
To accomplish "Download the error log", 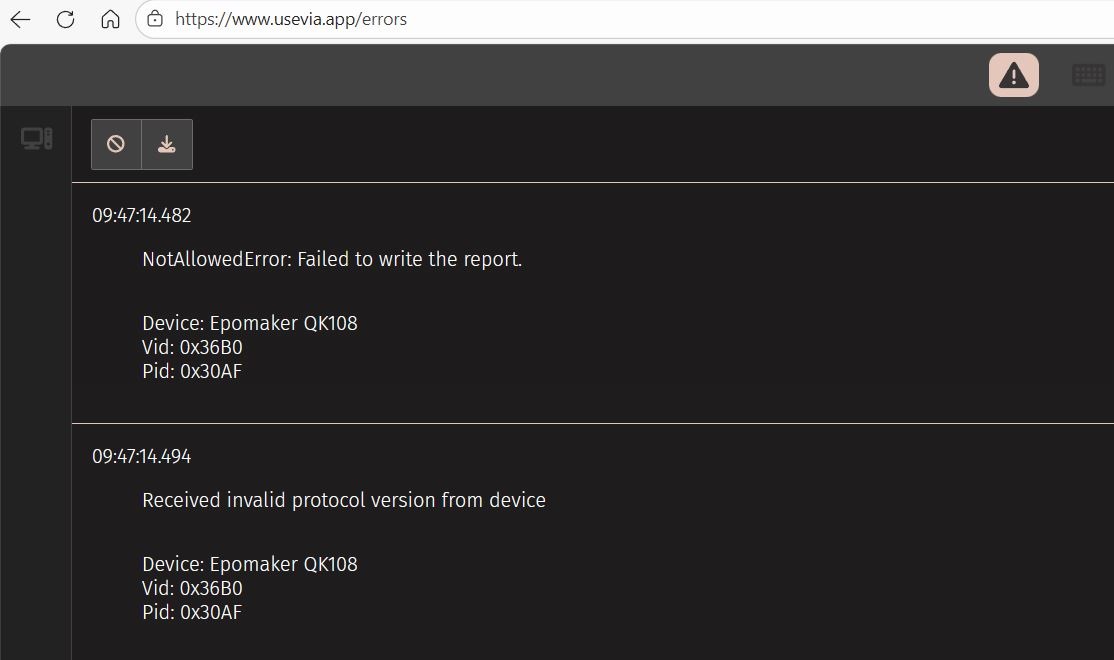I will (x=167, y=144).
